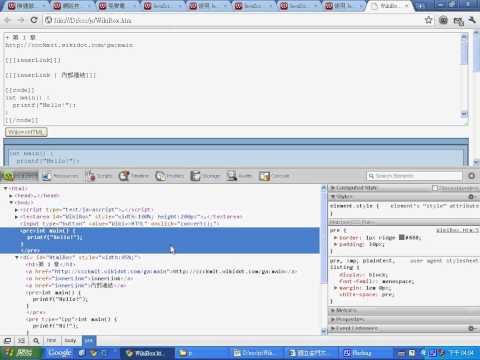
Task: Reload the current page
Action: 34,20
